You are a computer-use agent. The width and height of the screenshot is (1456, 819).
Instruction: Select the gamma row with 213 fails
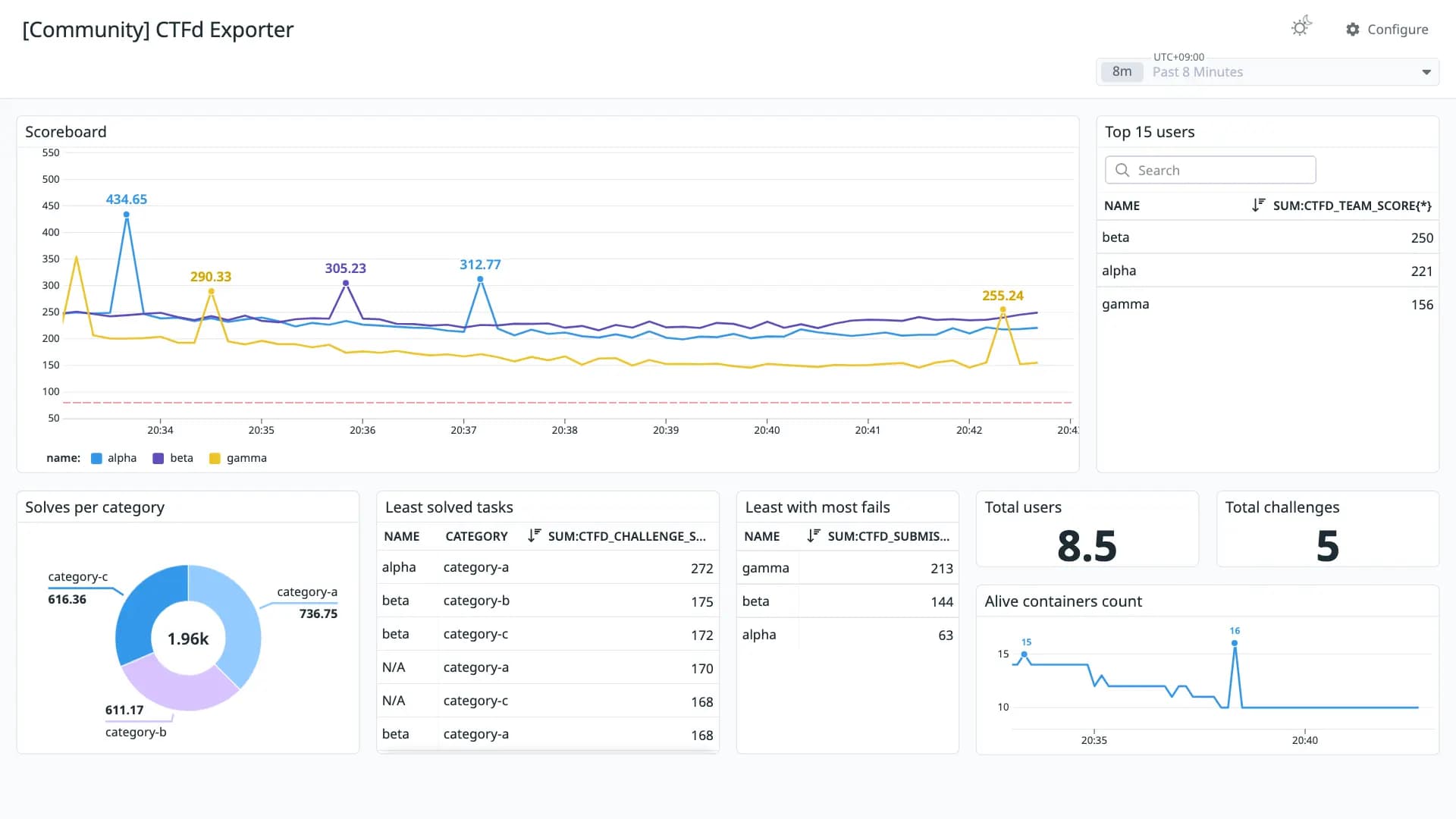(848, 568)
